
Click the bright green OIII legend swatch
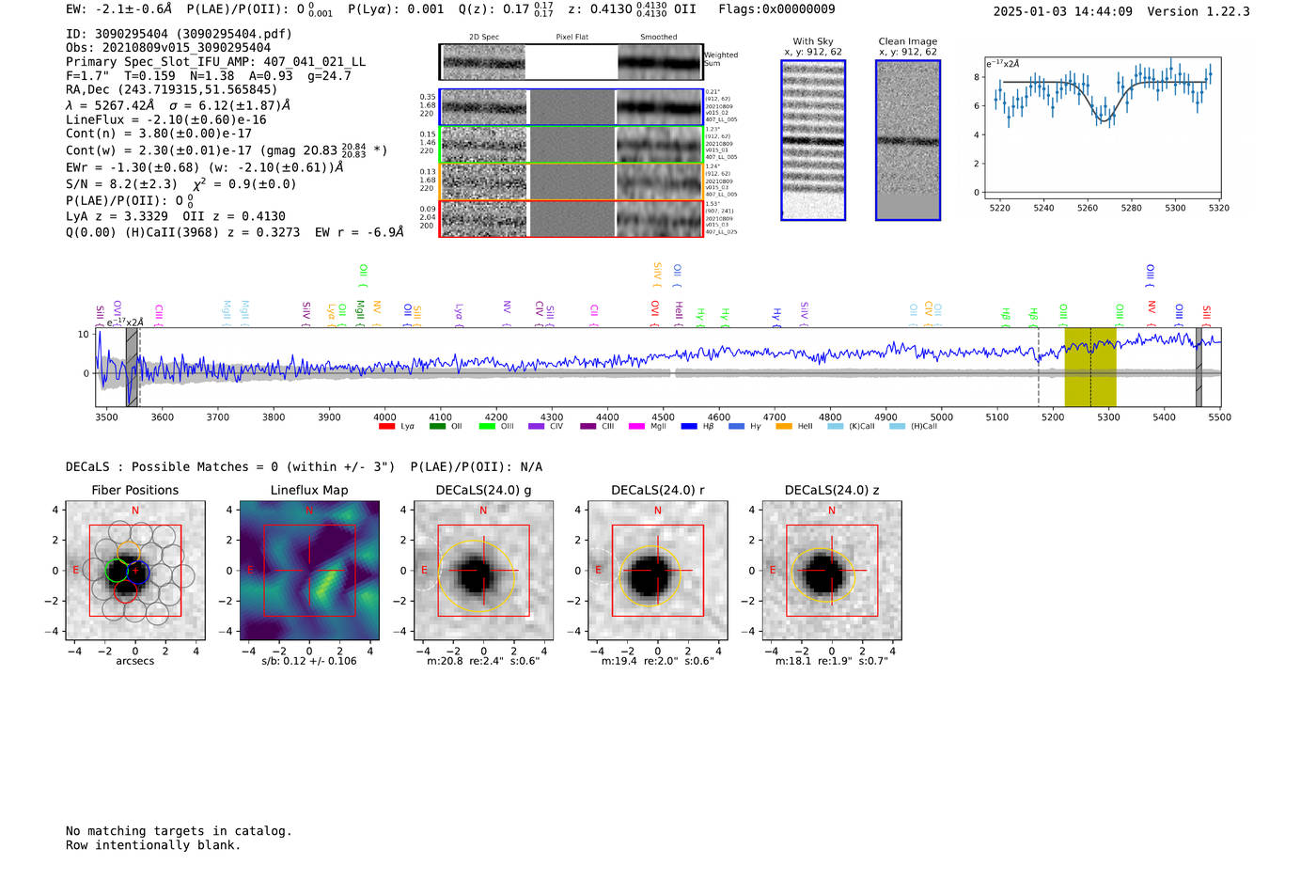487,426
